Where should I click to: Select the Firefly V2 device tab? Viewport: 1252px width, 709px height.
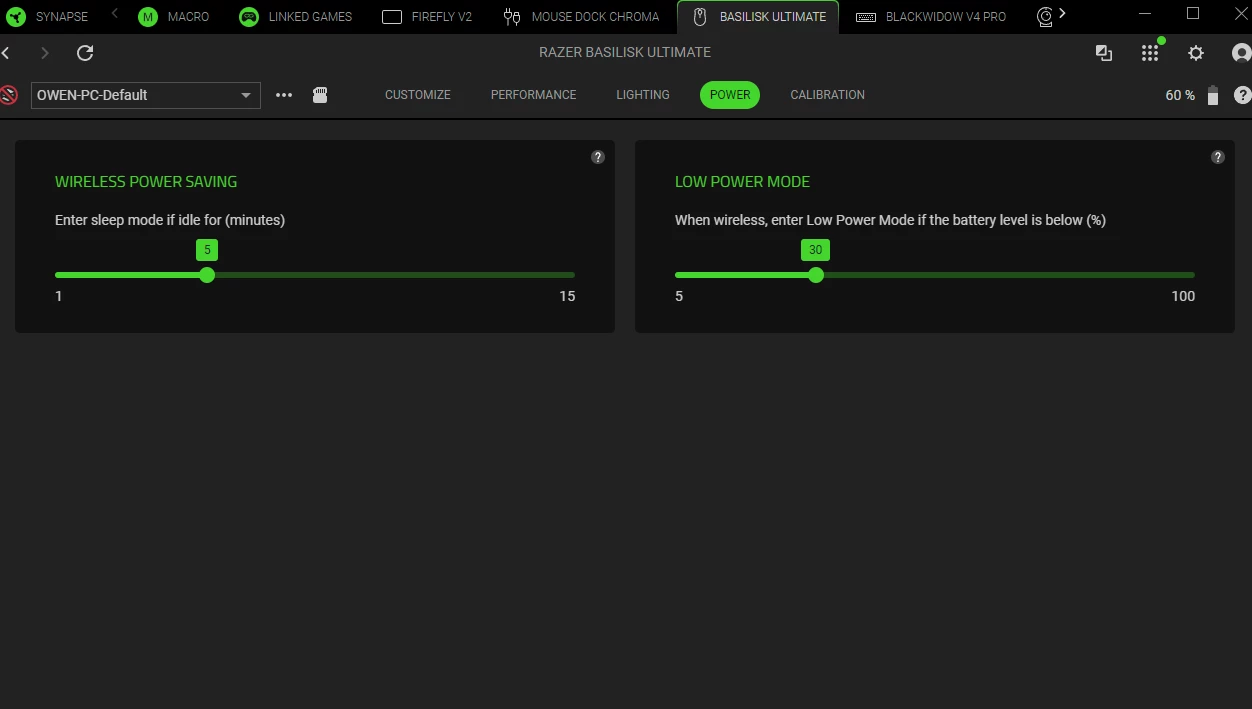tap(427, 17)
